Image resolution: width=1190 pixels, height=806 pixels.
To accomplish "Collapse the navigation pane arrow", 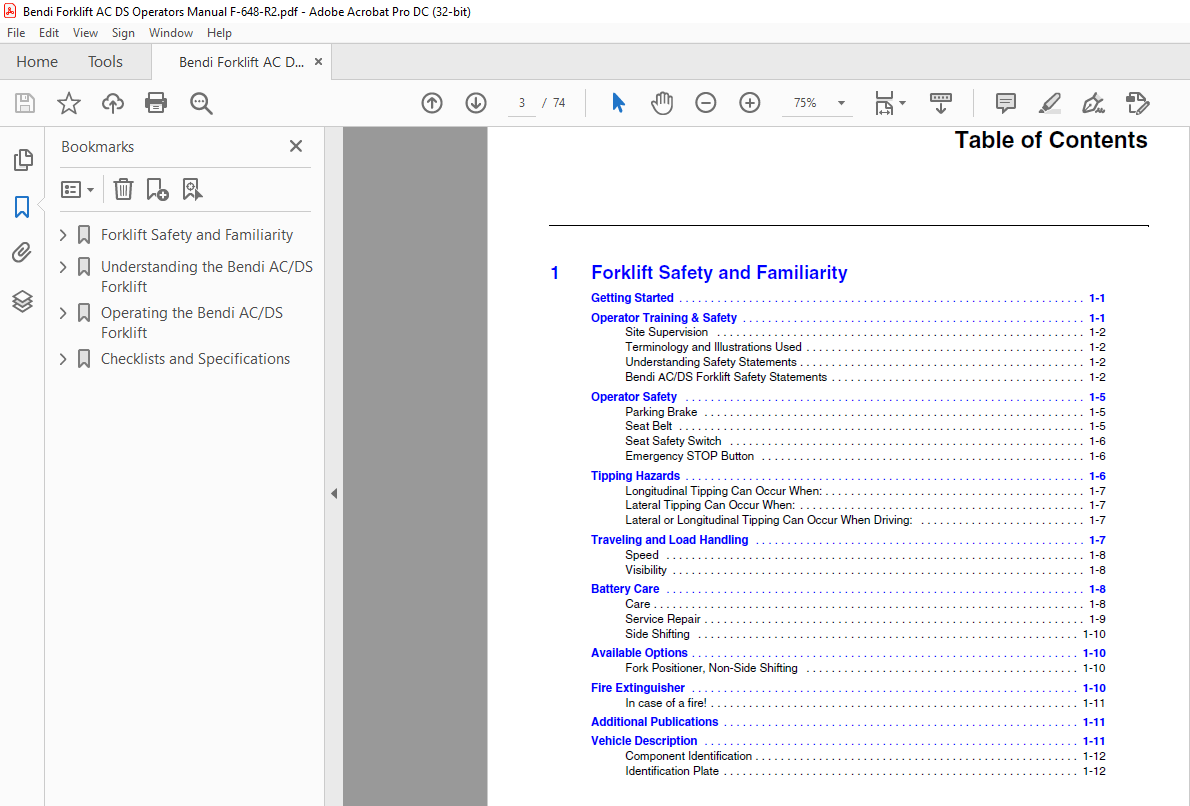I will [334, 493].
